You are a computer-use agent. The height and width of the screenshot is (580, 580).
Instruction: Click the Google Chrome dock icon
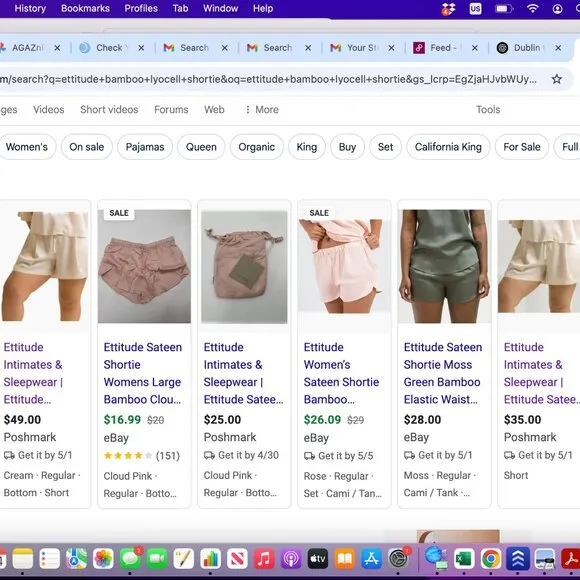click(491, 558)
